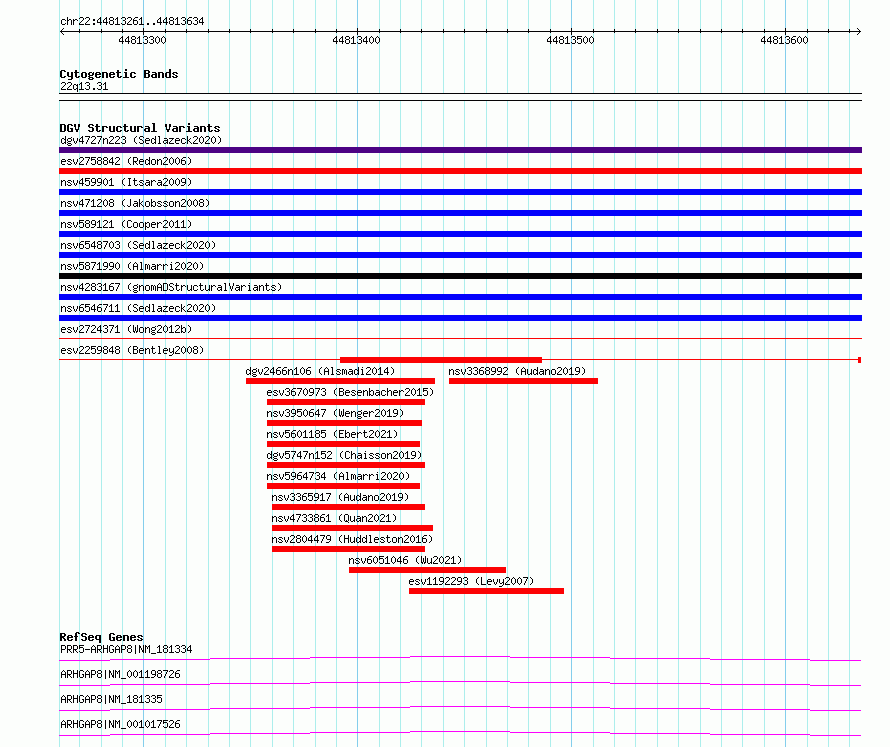The width and height of the screenshot is (890, 747).
Task: Click nsv3368992 (Audano2019) label
Action: [517, 371]
